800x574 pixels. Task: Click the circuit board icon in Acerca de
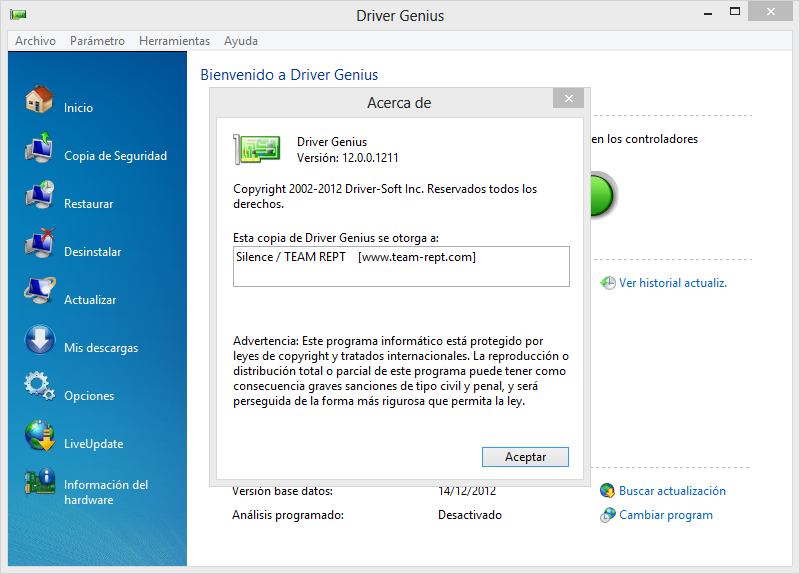click(x=257, y=149)
